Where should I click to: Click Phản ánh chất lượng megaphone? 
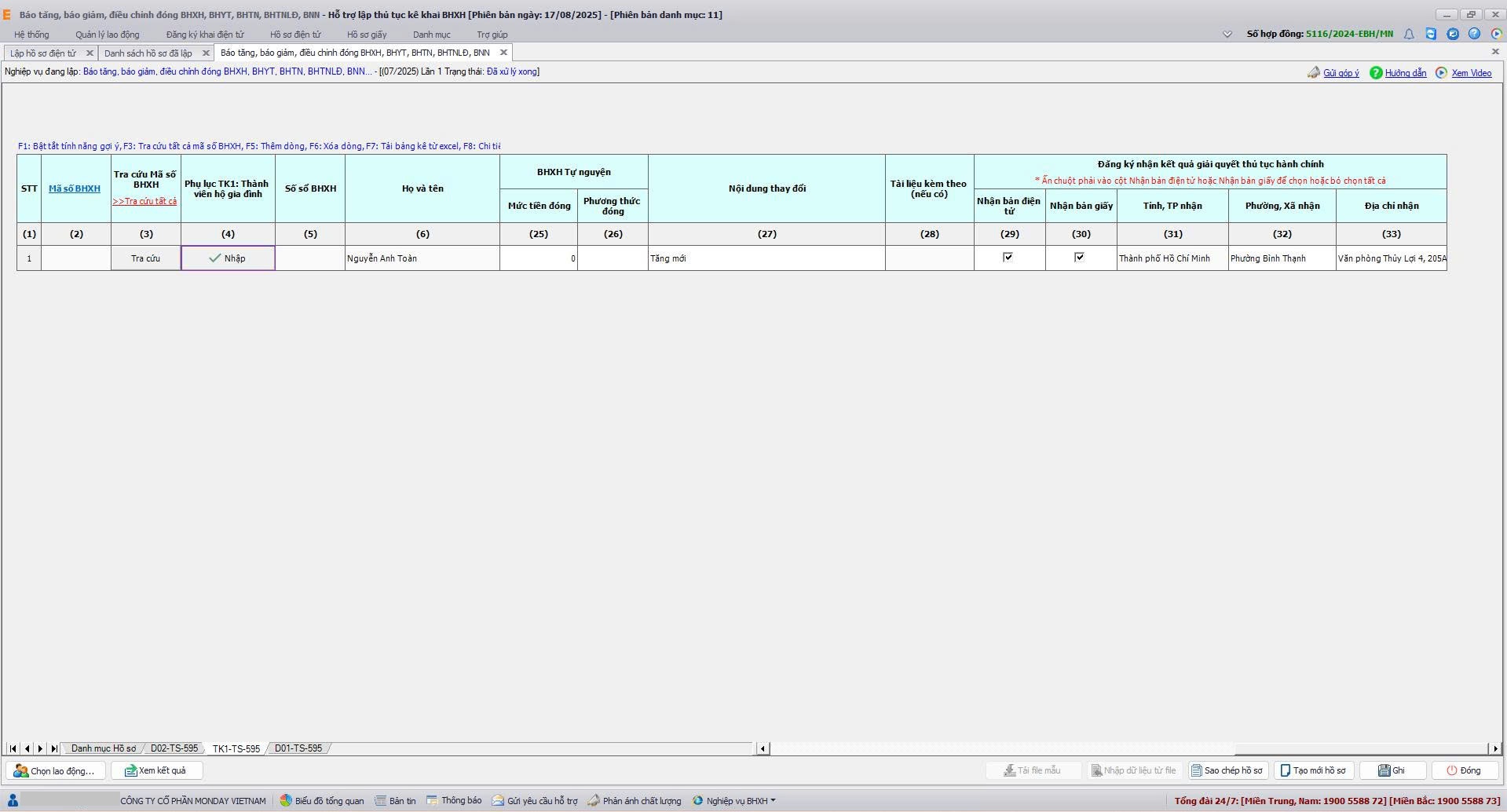635,801
